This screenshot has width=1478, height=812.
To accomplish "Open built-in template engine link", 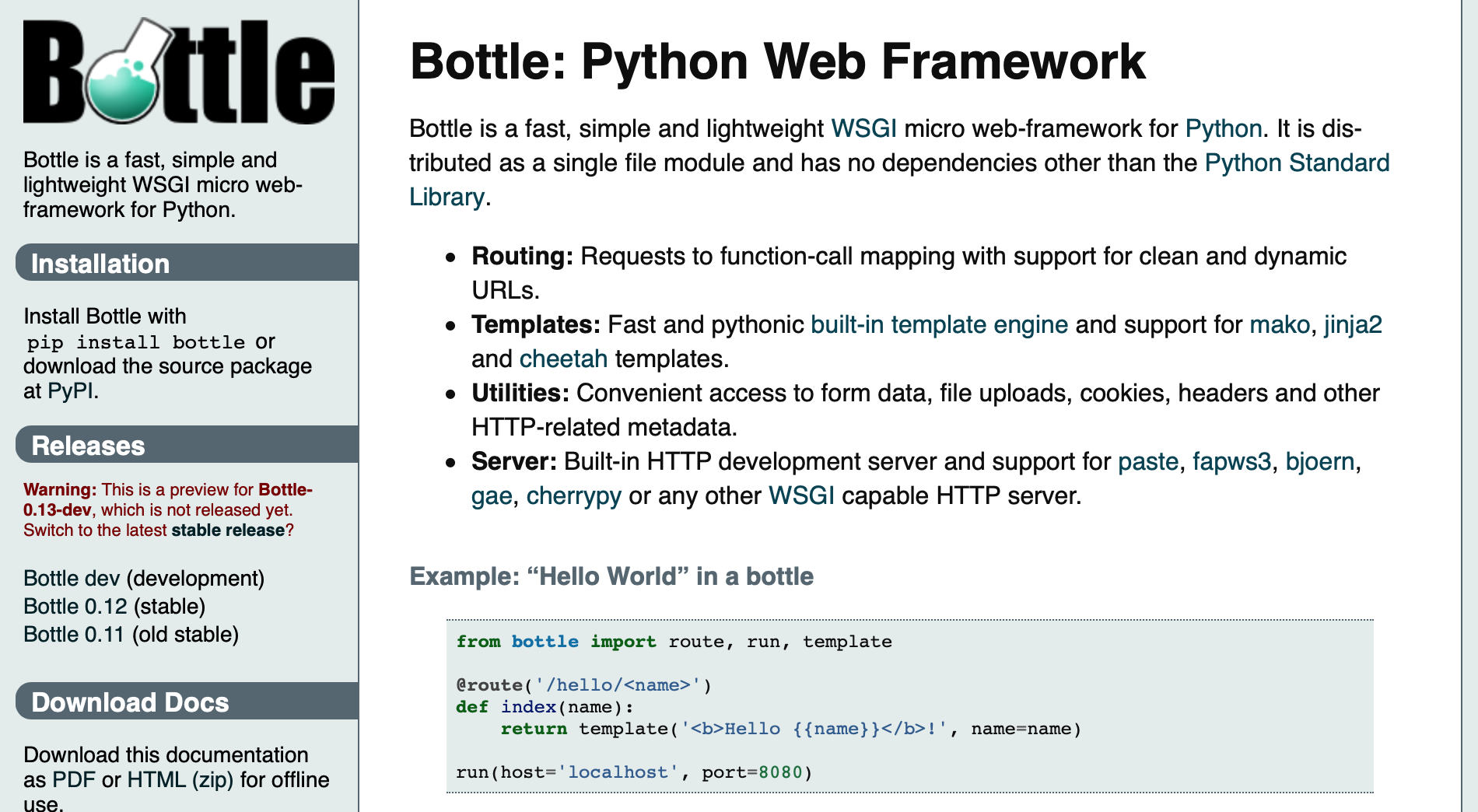I will tap(939, 324).
